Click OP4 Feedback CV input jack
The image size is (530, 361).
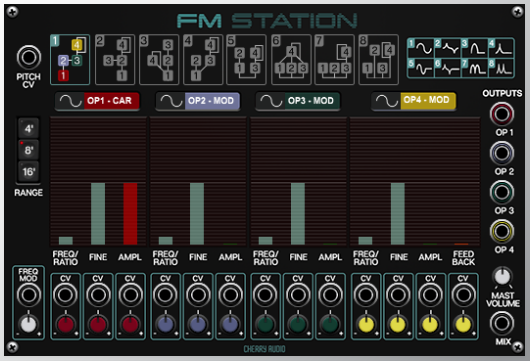pos(463,295)
